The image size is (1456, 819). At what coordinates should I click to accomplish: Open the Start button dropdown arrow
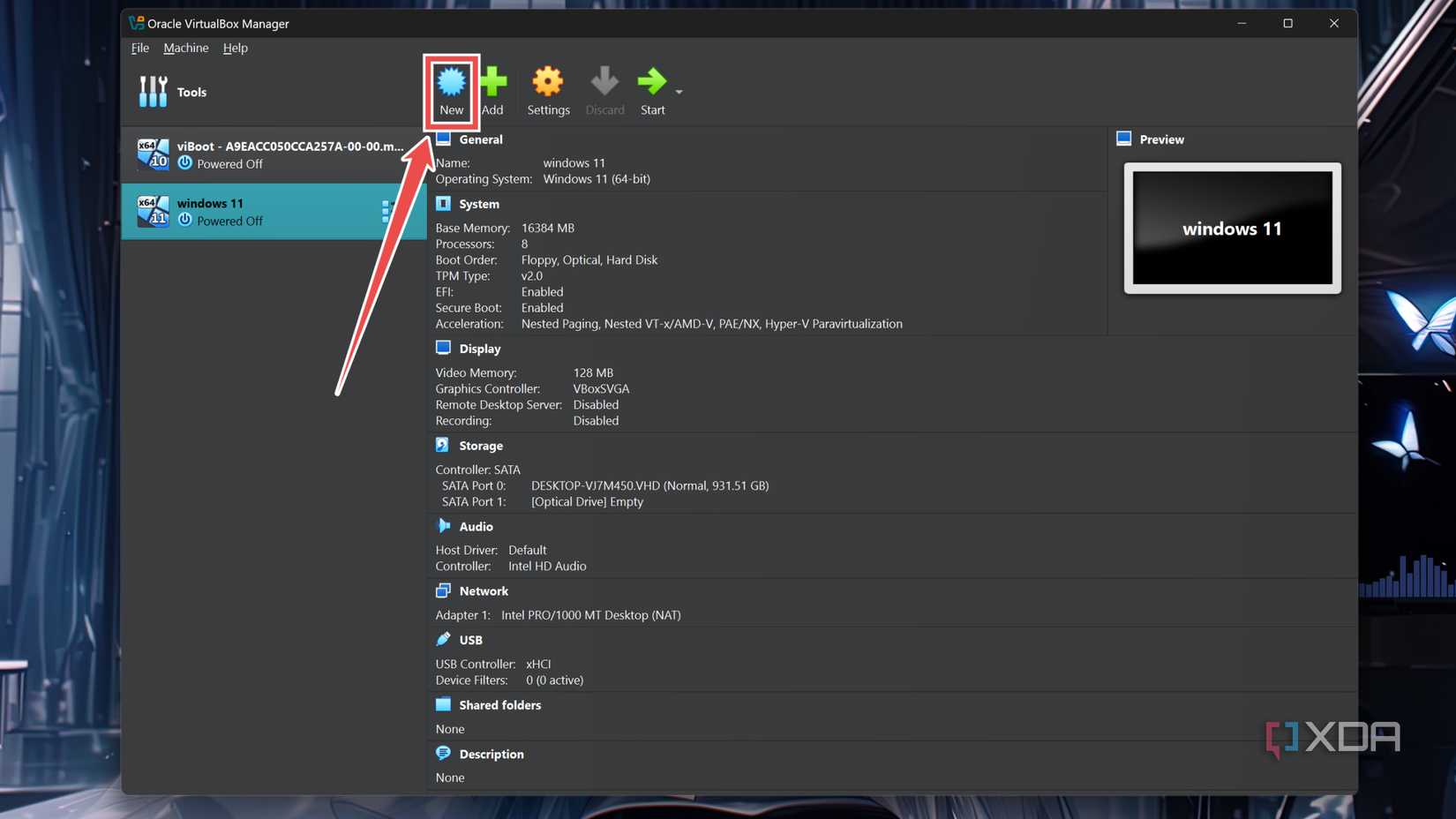676,91
